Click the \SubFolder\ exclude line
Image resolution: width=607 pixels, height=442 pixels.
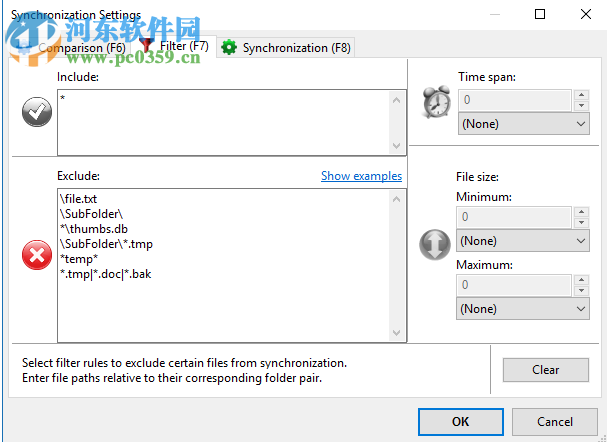92,214
